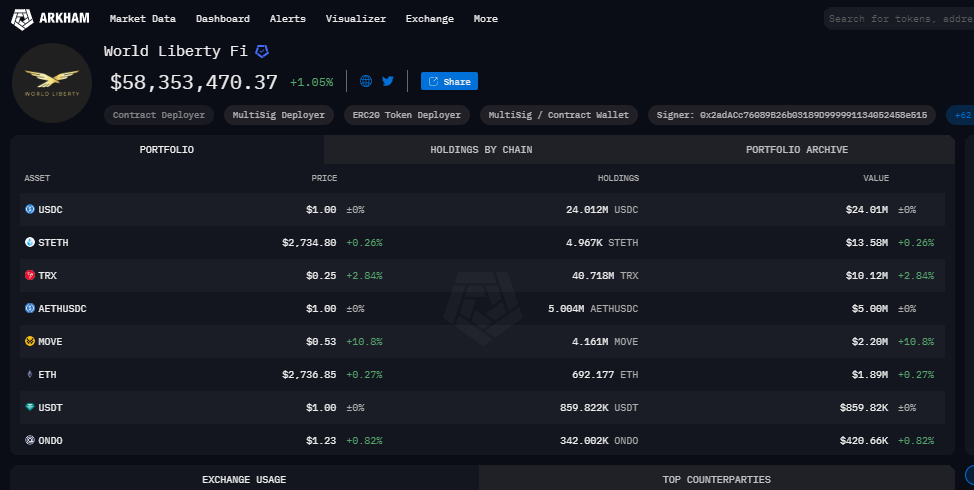Click the Contract Deployer tag
Viewport: 974px width, 490px height.
(x=159, y=115)
